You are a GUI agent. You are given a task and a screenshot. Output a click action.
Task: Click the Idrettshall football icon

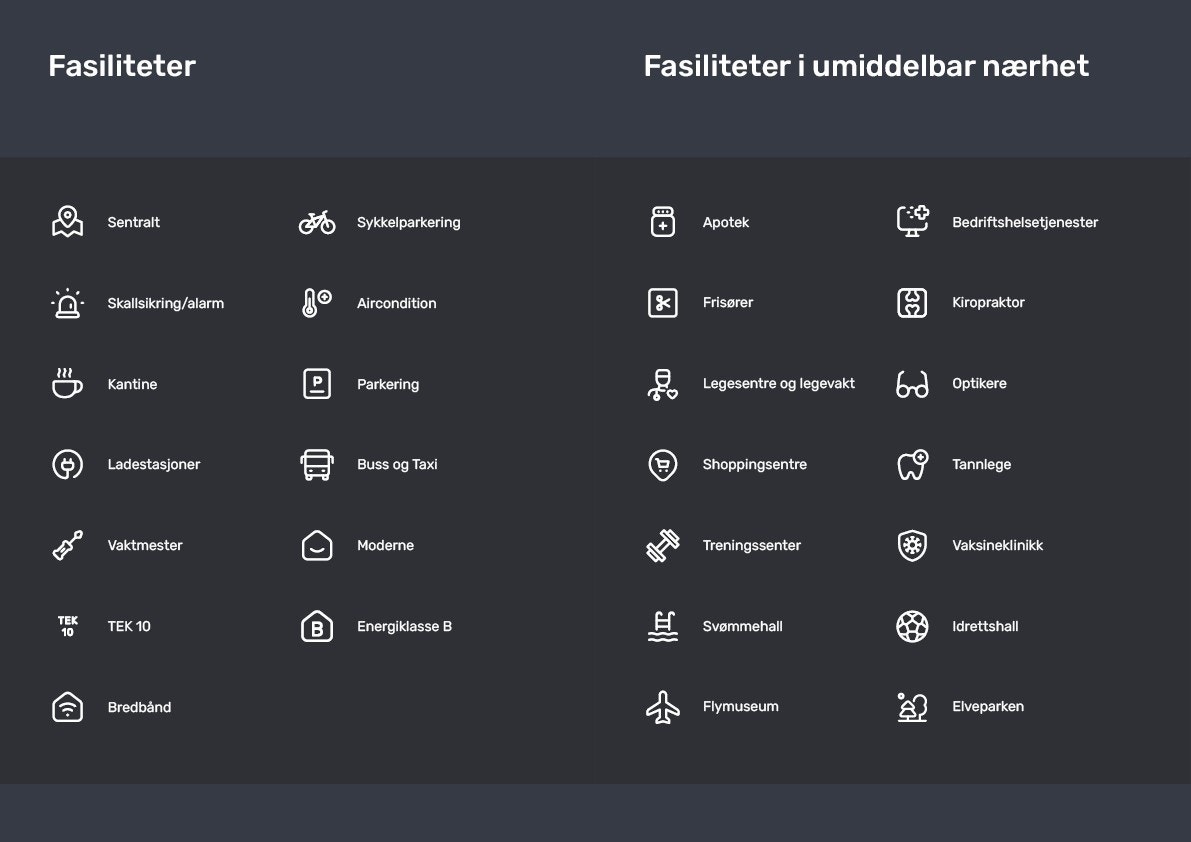(912, 626)
